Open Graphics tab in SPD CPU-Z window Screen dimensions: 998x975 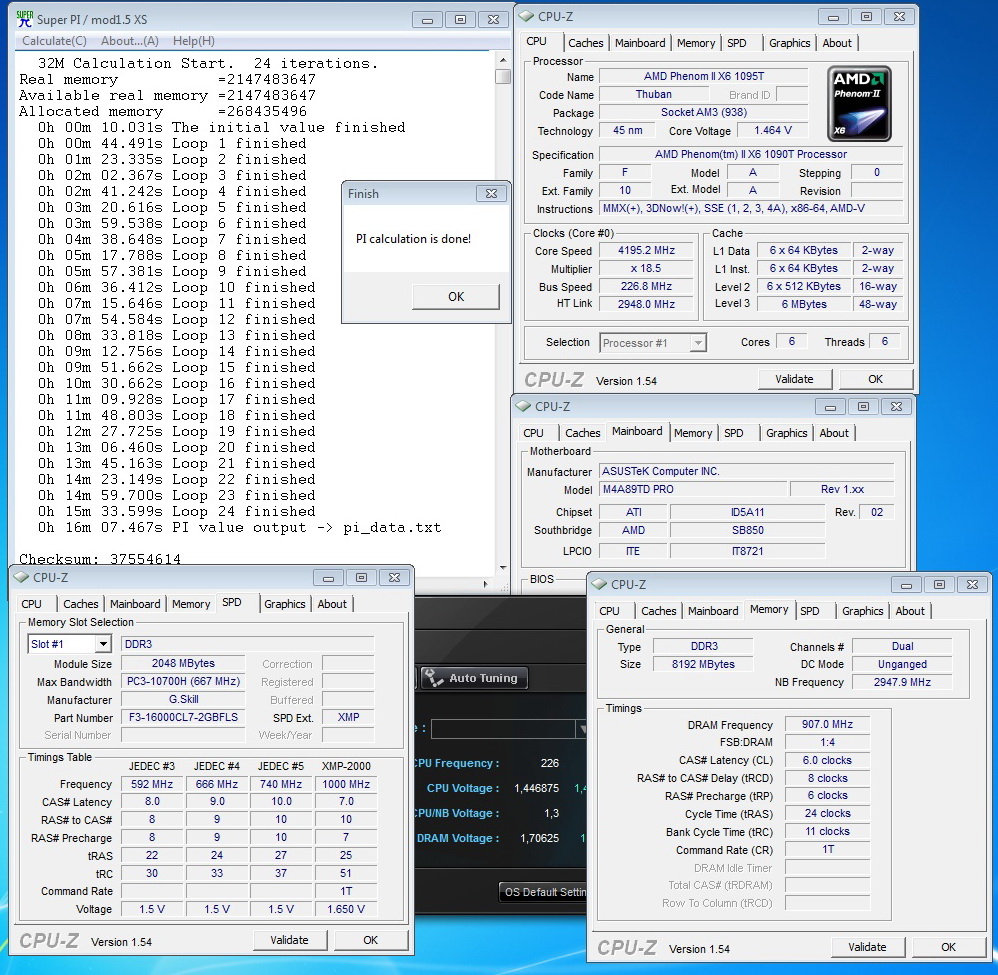[x=285, y=605]
